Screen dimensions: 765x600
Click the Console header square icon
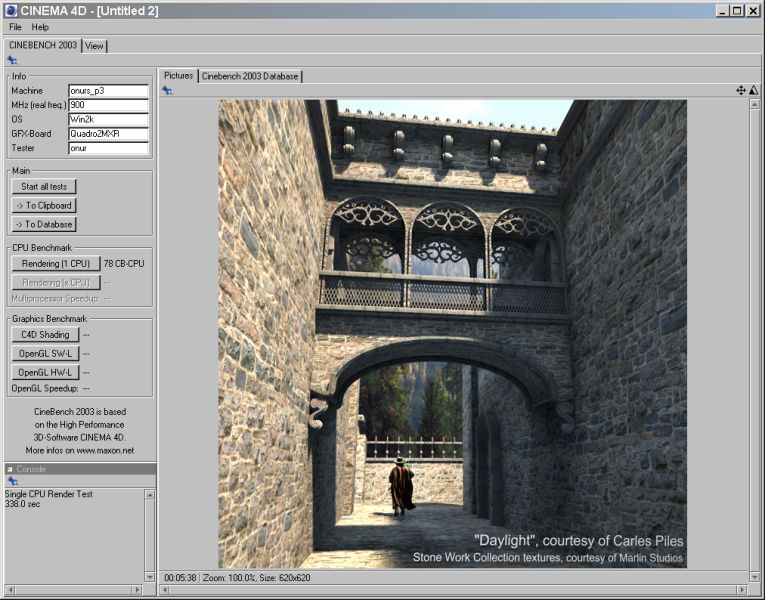[x=10, y=469]
